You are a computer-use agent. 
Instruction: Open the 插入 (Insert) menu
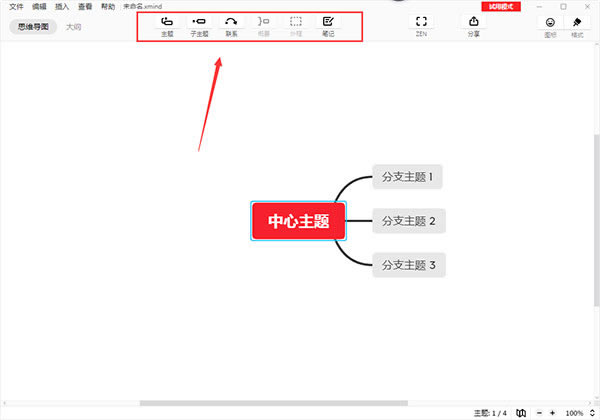click(63, 6)
